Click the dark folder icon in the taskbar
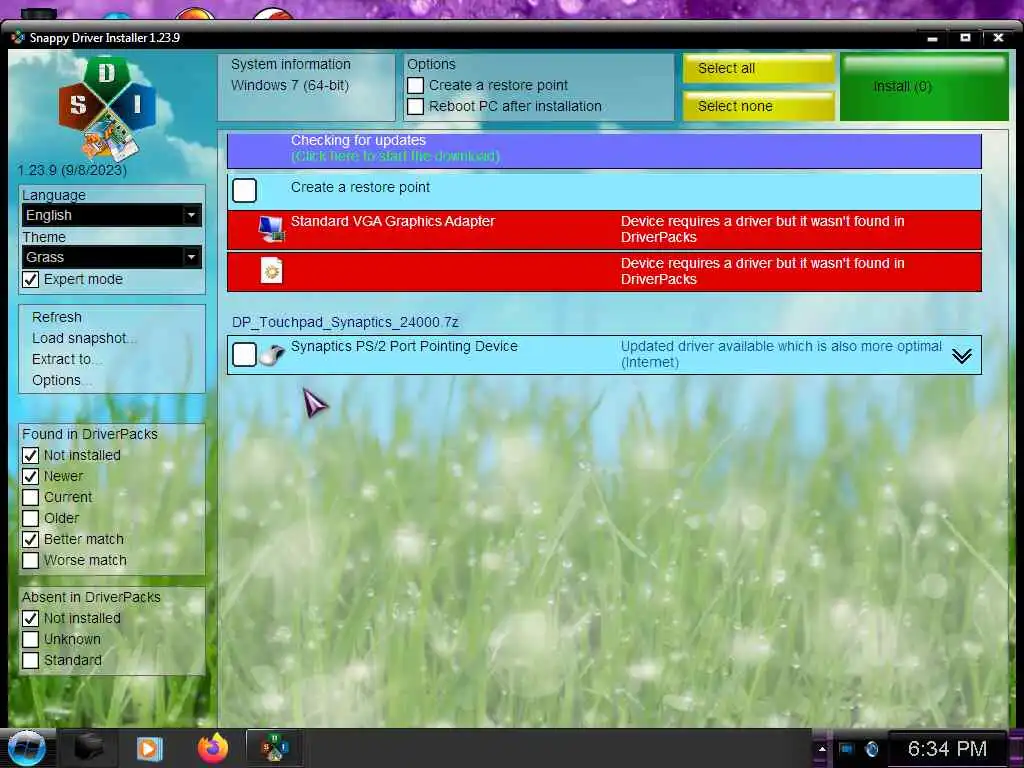 click(x=89, y=748)
